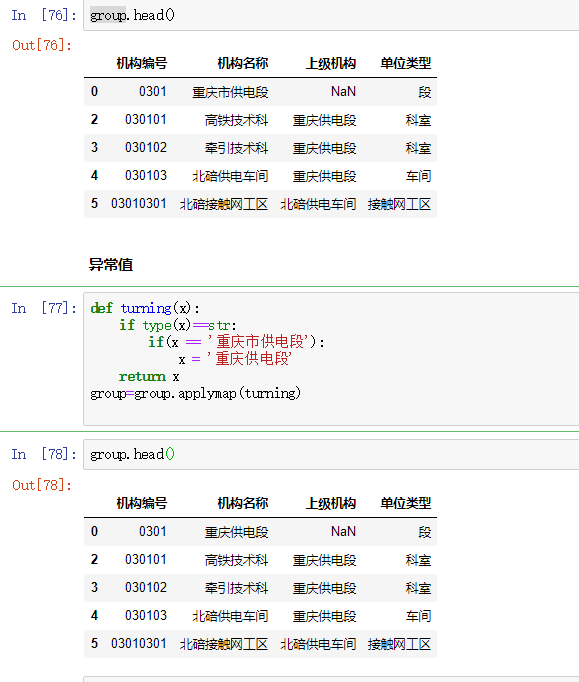The width and height of the screenshot is (579, 682).
Task: Click cell 北碚供电车间 in 机构名称 column of Out[76]
Action: click(230, 176)
